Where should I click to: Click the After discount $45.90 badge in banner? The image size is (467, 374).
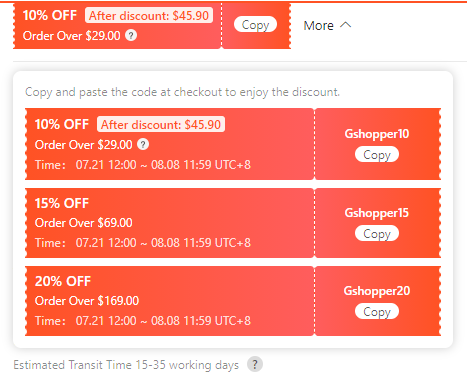click(x=149, y=15)
